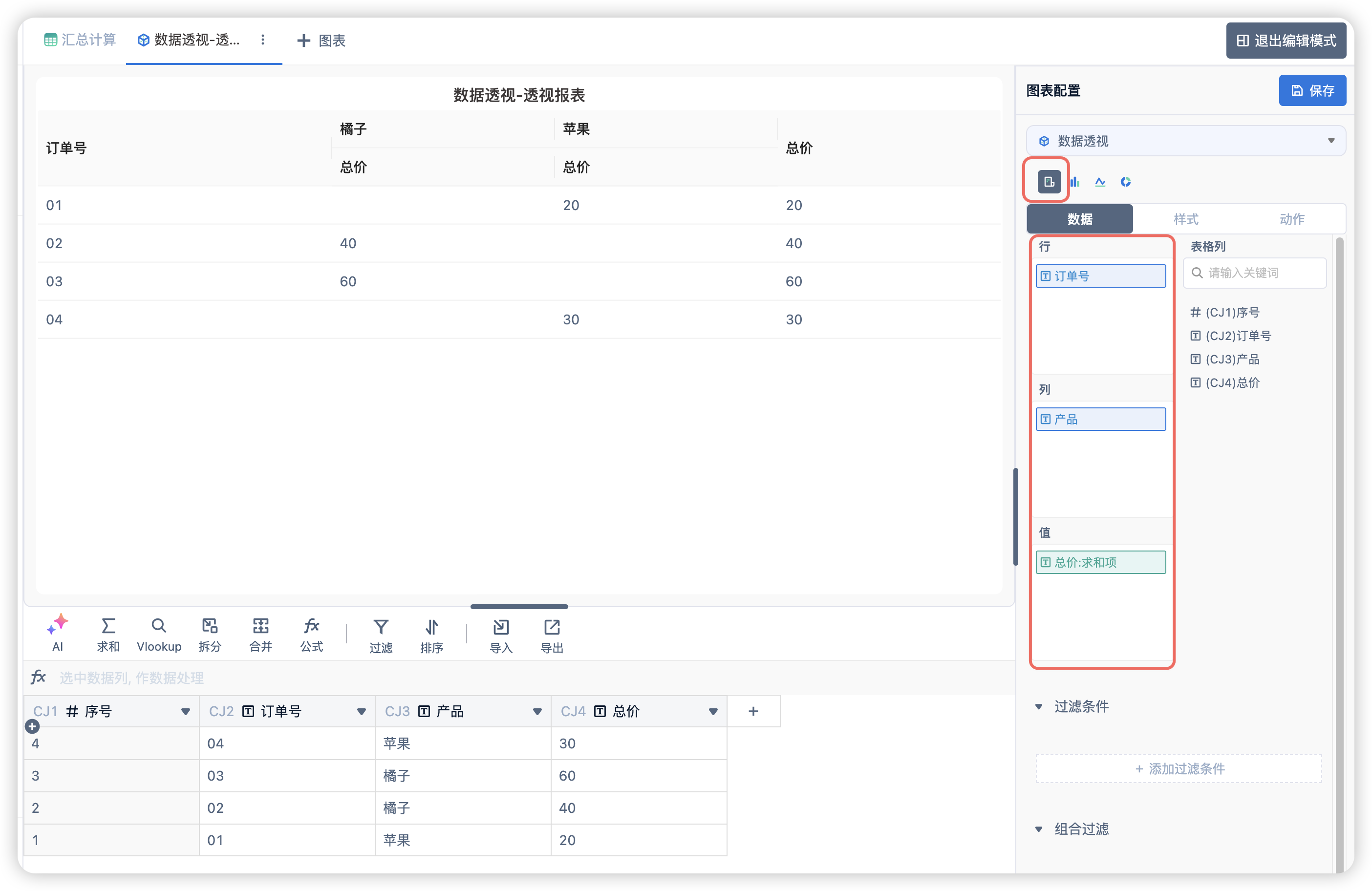Select the line chart type icon
The width and height of the screenshot is (1372, 891).
pos(1100,182)
